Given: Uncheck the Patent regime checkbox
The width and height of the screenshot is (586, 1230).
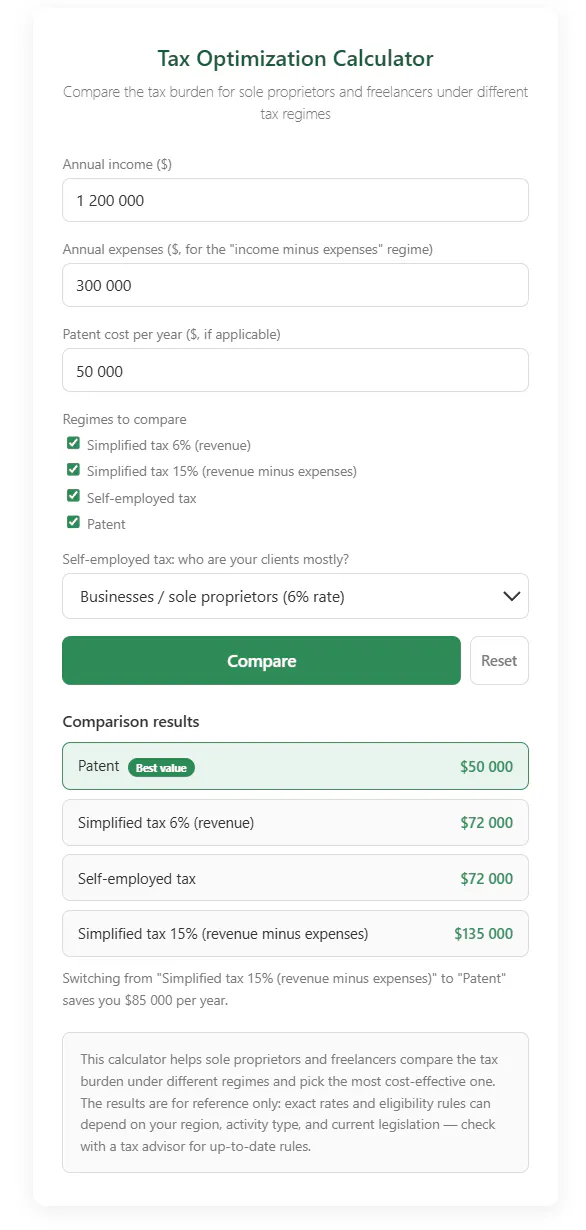Looking at the screenshot, I should (73, 522).
